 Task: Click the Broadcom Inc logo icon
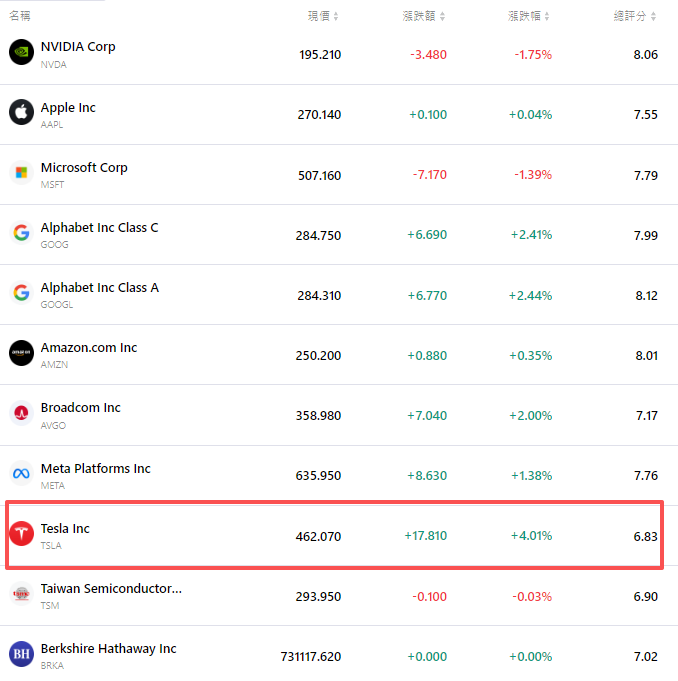(21, 413)
